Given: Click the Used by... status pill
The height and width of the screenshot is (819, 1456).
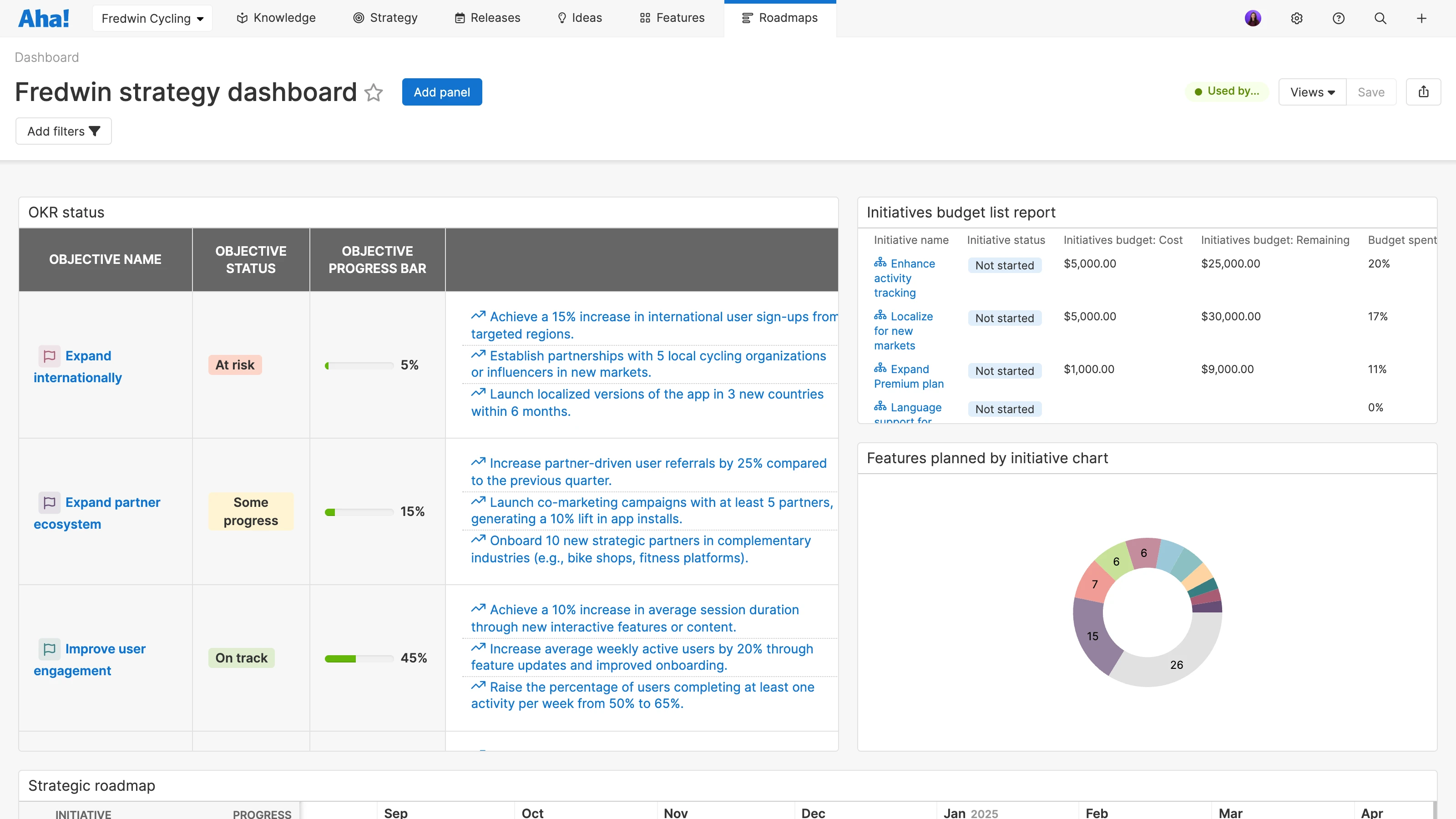Looking at the screenshot, I should (x=1227, y=91).
